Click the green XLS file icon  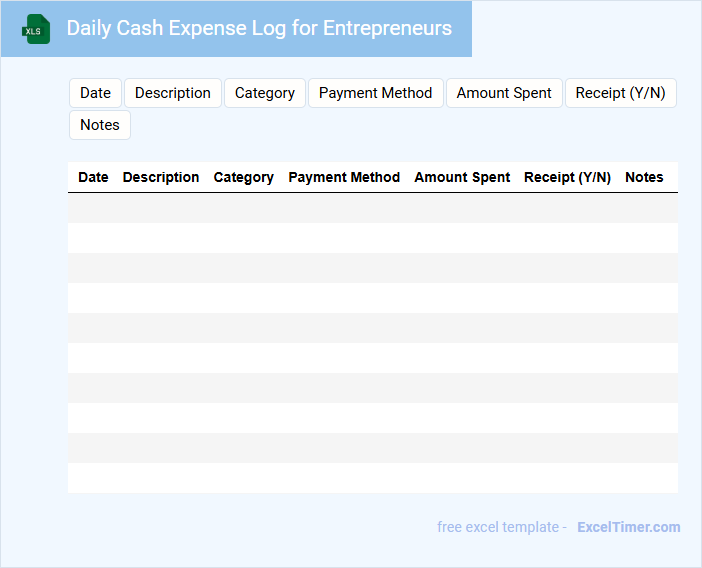[37, 29]
